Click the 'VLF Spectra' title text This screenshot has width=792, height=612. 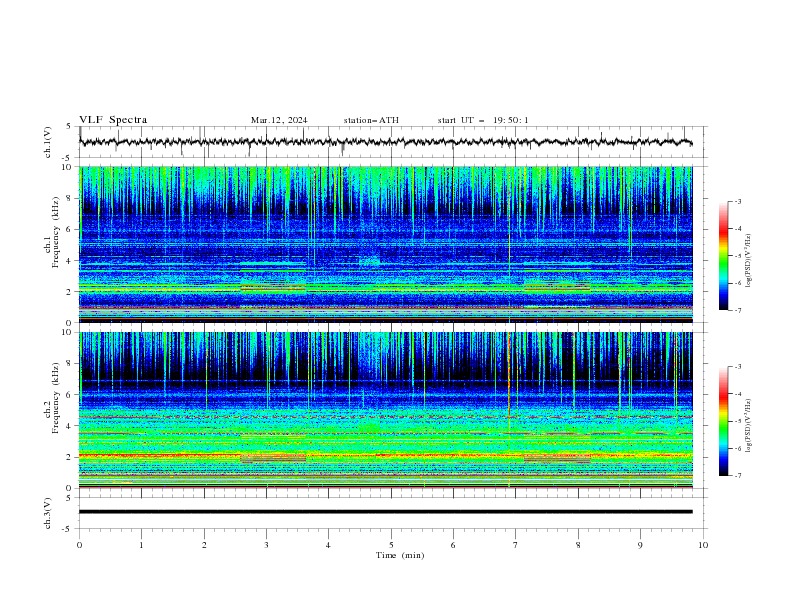coord(113,120)
